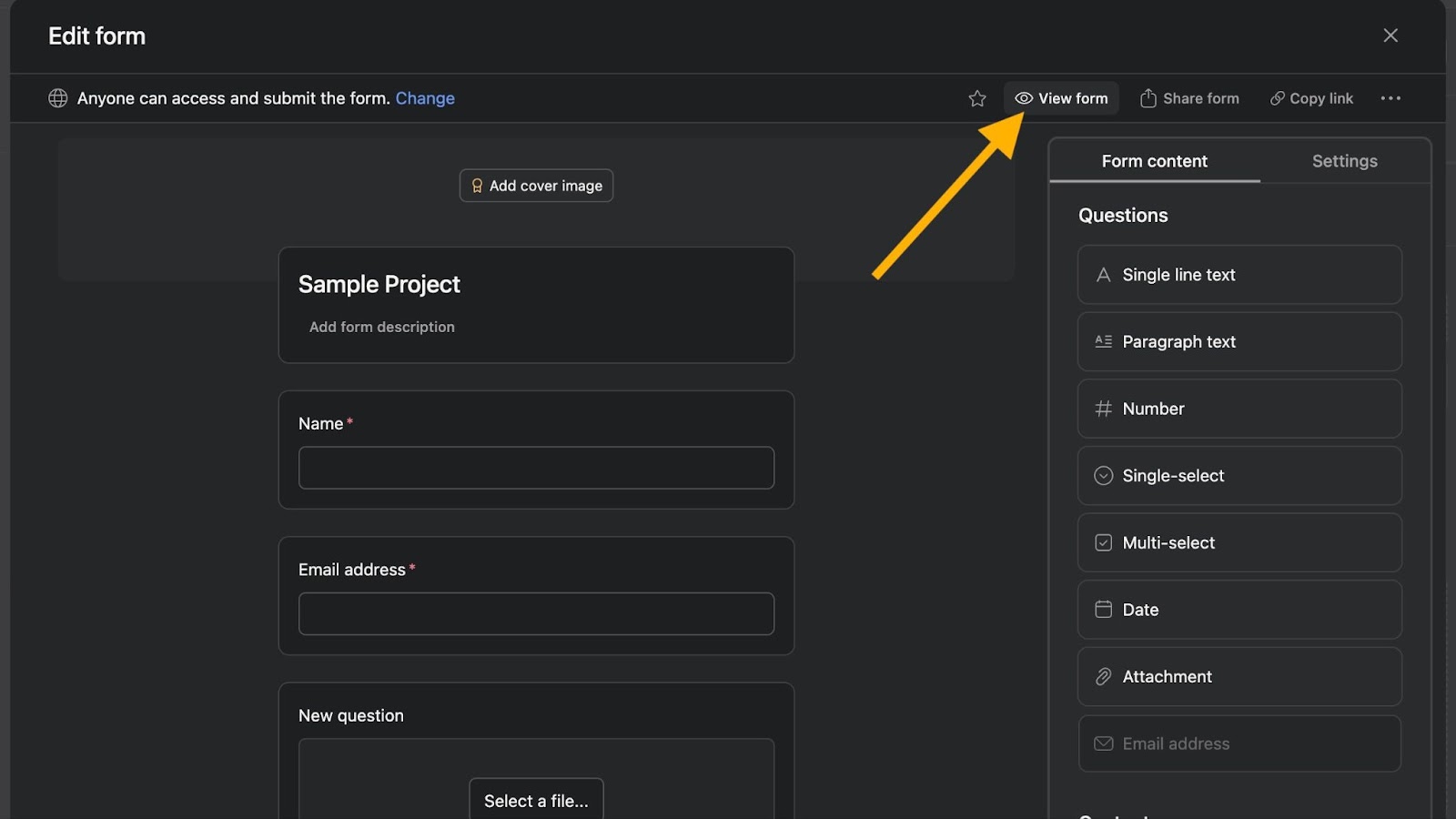Select the Form content tab
Screen dimensions: 1456x819
(1154, 161)
